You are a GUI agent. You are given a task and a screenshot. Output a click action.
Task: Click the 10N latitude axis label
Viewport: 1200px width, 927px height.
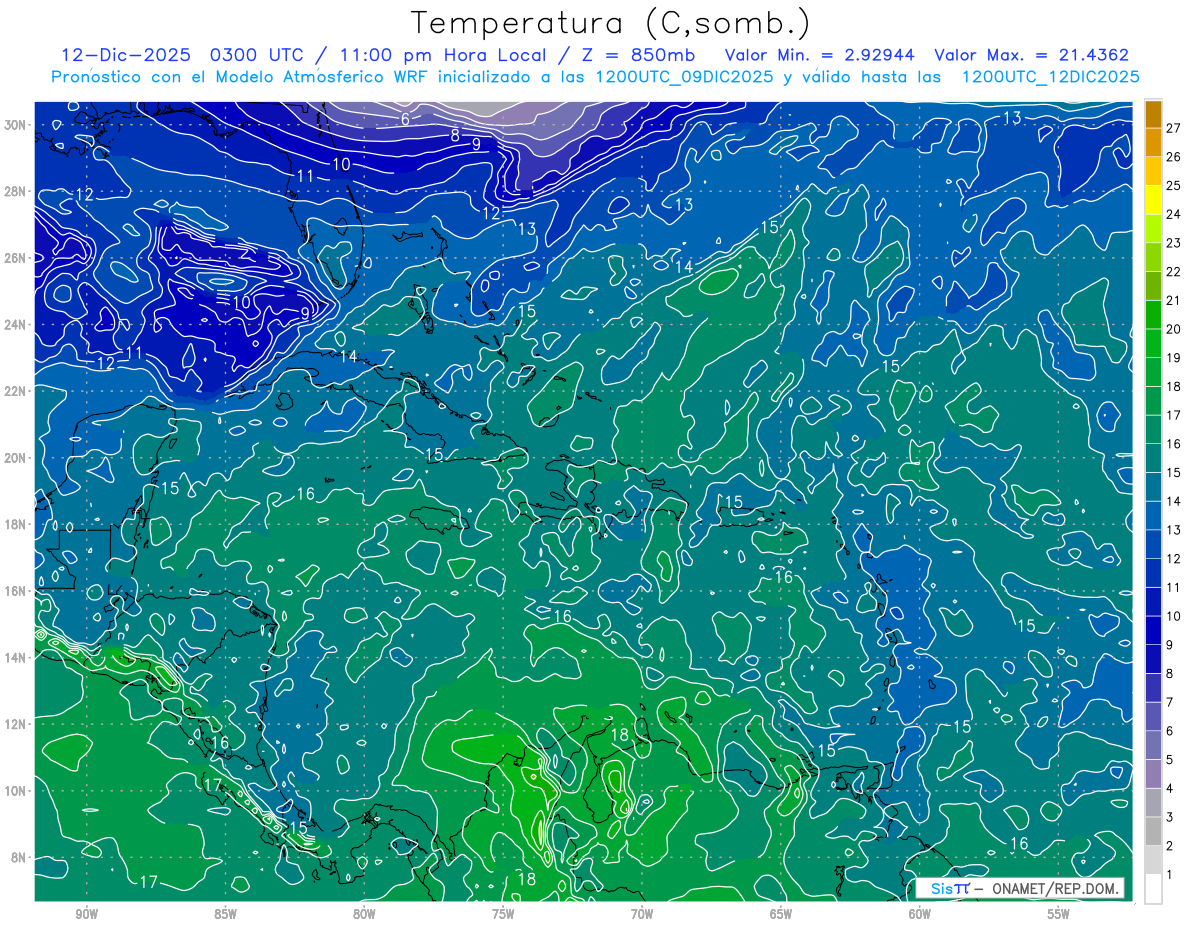pyautogui.click(x=15, y=791)
